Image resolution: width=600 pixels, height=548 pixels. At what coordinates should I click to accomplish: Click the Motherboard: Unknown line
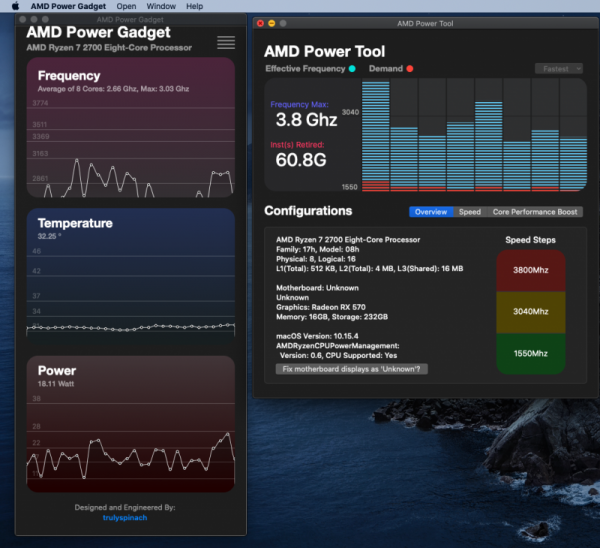317,288
